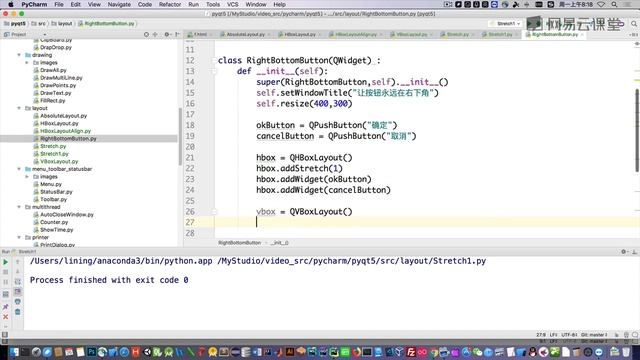Click the Git: master branch in status bar

click(x=594, y=335)
